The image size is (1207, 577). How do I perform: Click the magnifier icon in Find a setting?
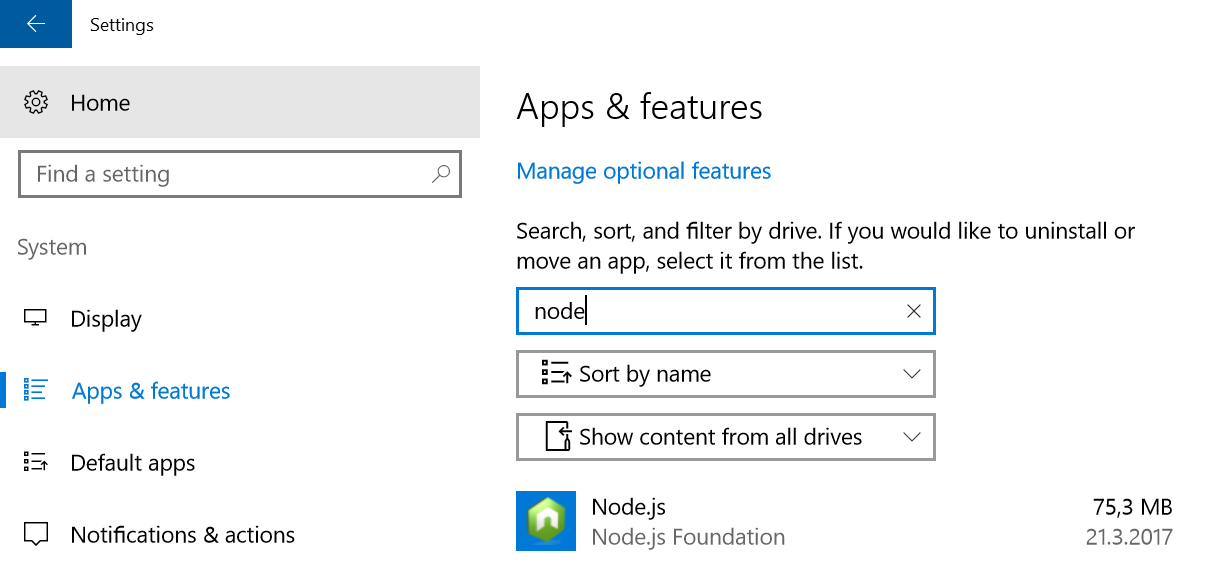pos(441,174)
